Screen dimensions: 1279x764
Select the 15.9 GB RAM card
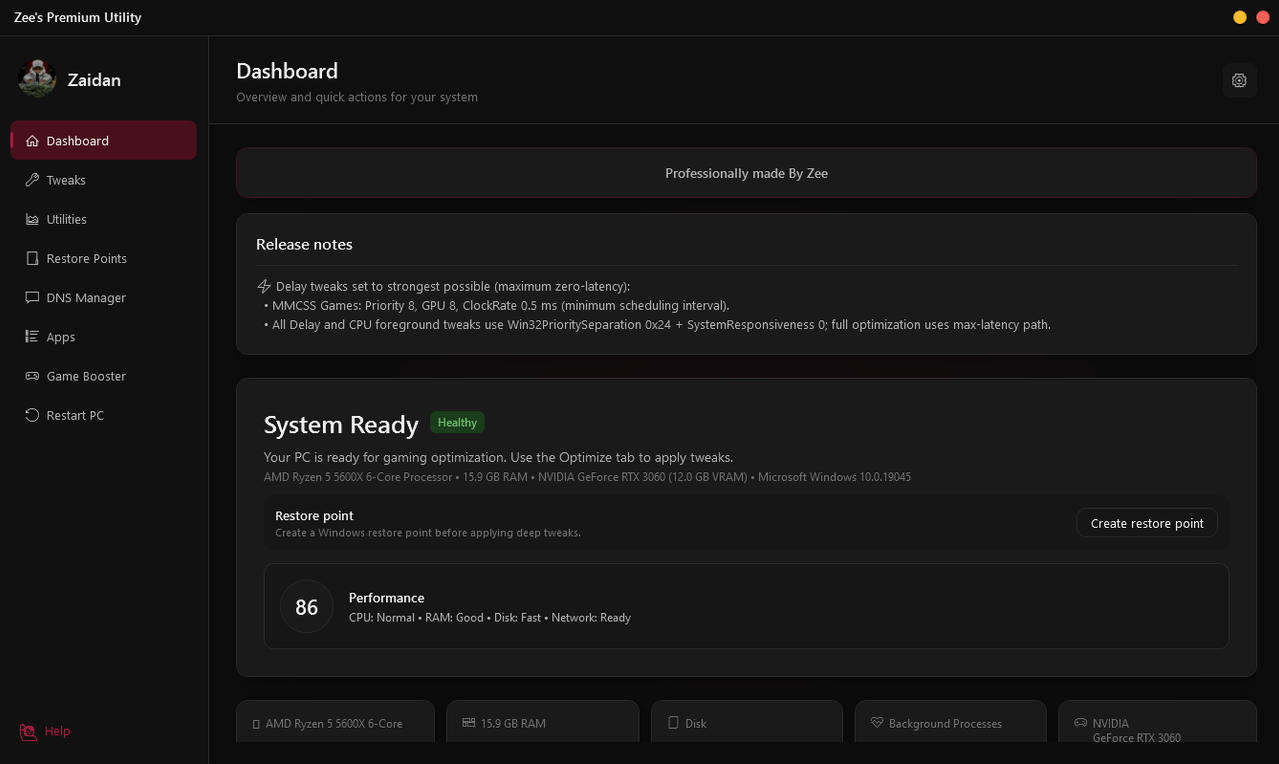(542, 721)
